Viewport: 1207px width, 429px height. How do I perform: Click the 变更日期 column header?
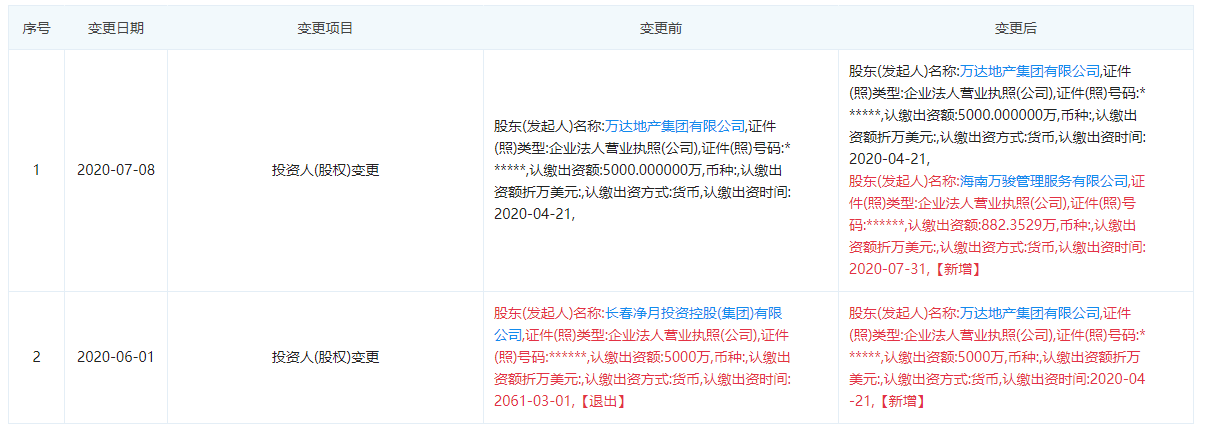pyautogui.click(x=116, y=28)
